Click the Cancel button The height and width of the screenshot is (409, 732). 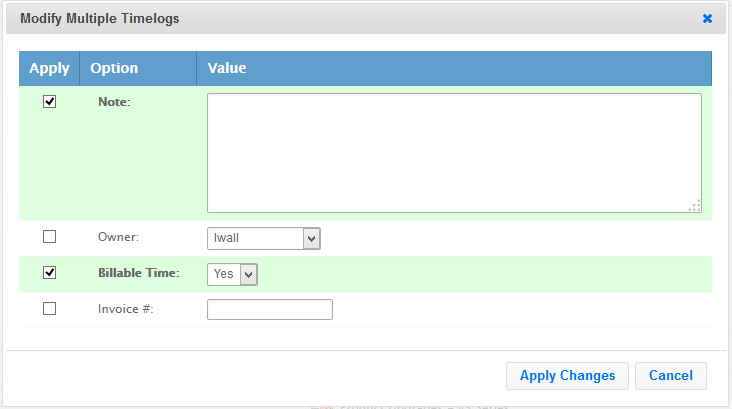click(671, 375)
